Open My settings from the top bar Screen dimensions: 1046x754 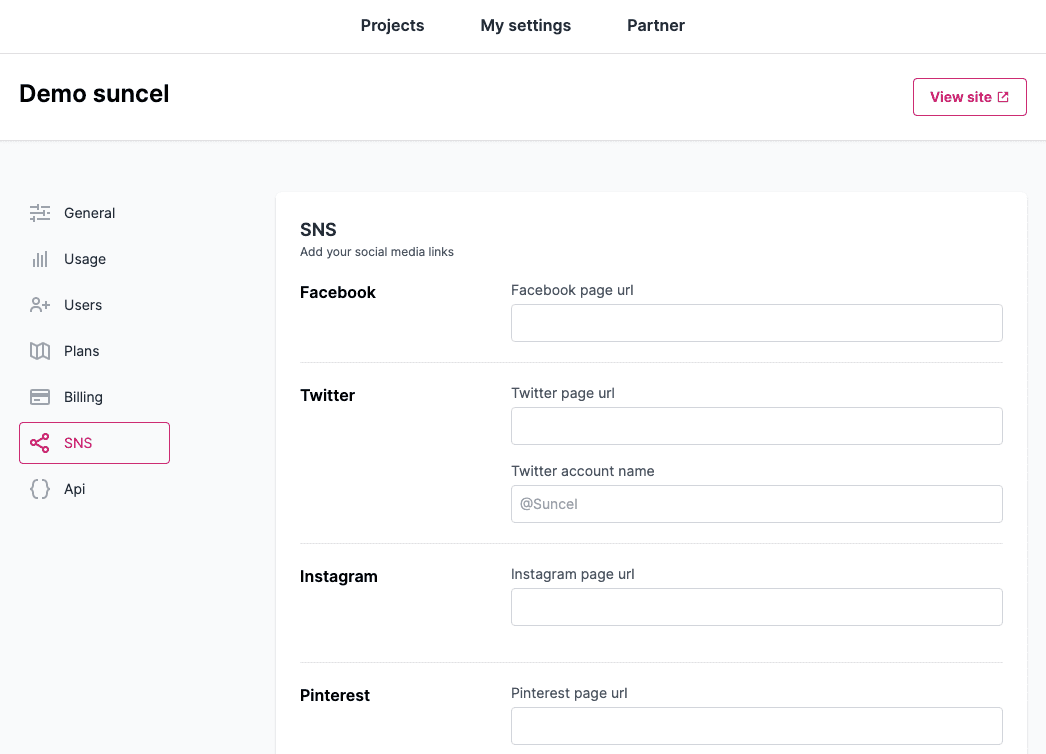pyautogui.click(x=525, y=26)
